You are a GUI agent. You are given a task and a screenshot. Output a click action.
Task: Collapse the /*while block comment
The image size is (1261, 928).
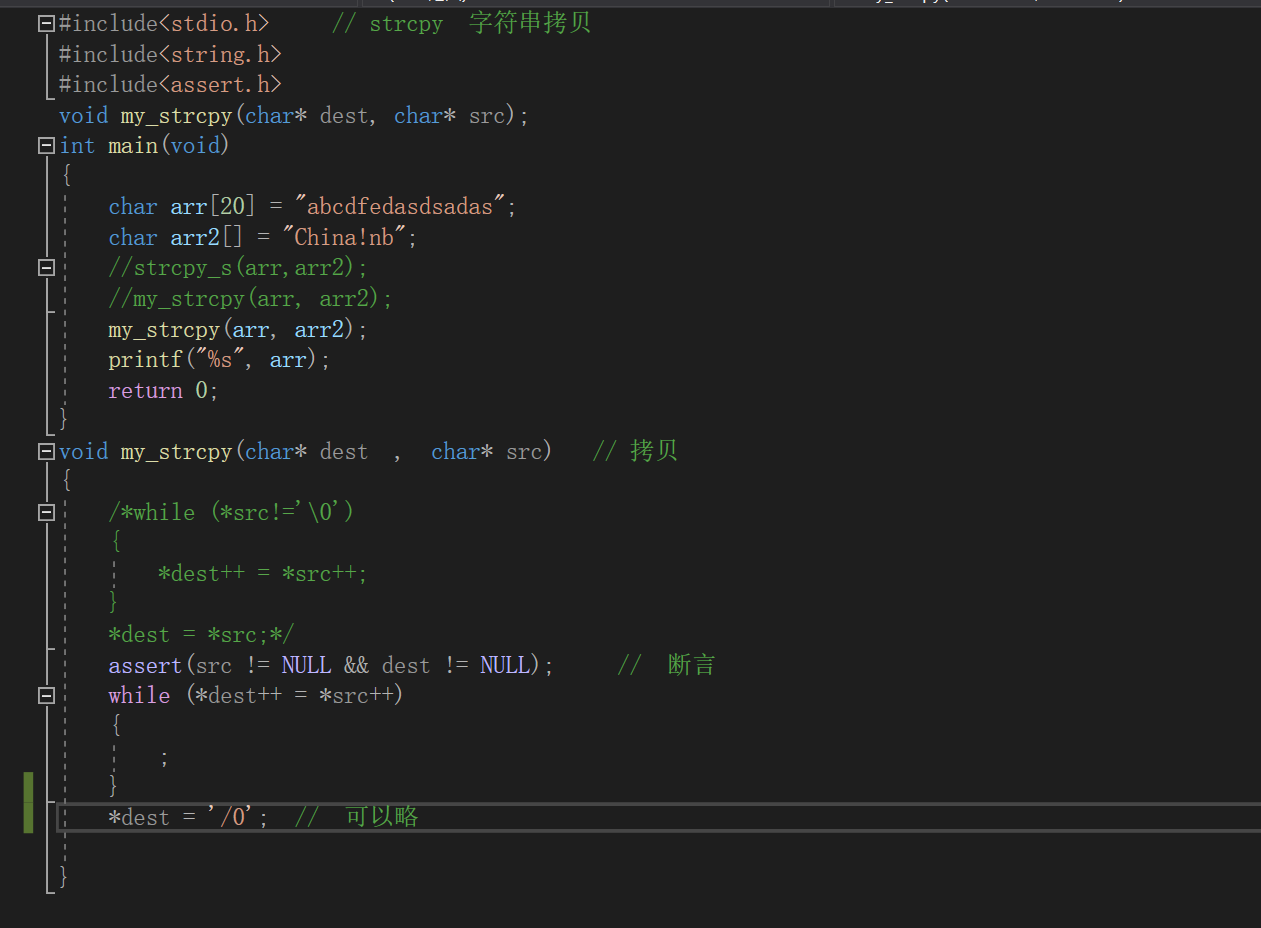coord(46,512)
